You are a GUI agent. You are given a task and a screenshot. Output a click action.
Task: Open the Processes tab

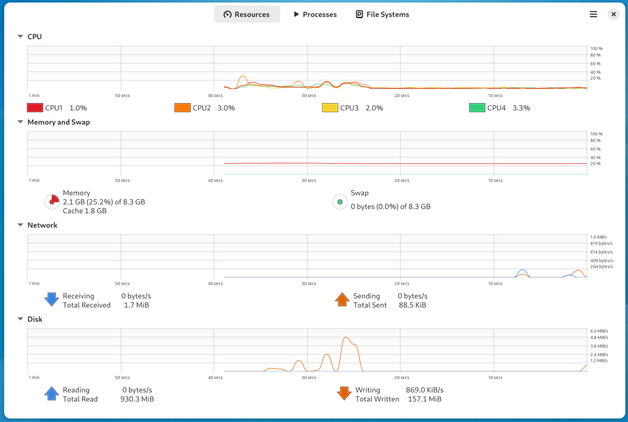pos(315,14)
